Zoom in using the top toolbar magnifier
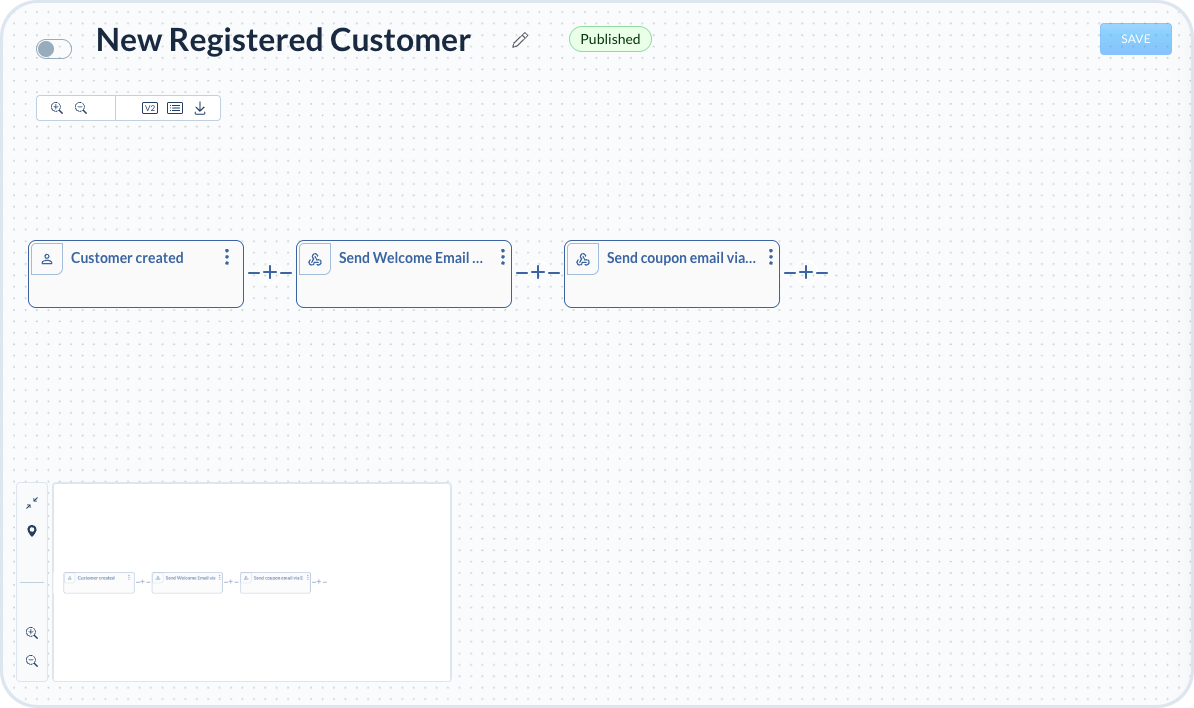Viewport: 1194px width, 708px height. (x=57, y=108)
